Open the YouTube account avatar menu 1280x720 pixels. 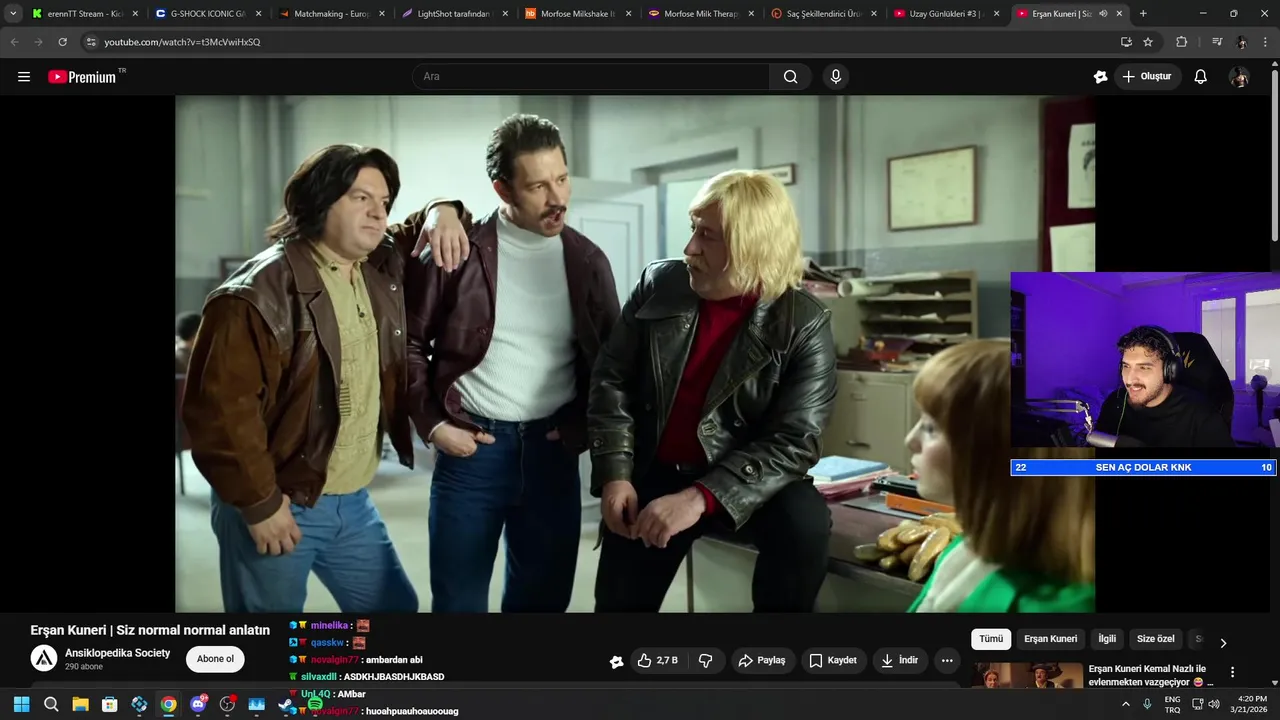(x=1239, y=77)
